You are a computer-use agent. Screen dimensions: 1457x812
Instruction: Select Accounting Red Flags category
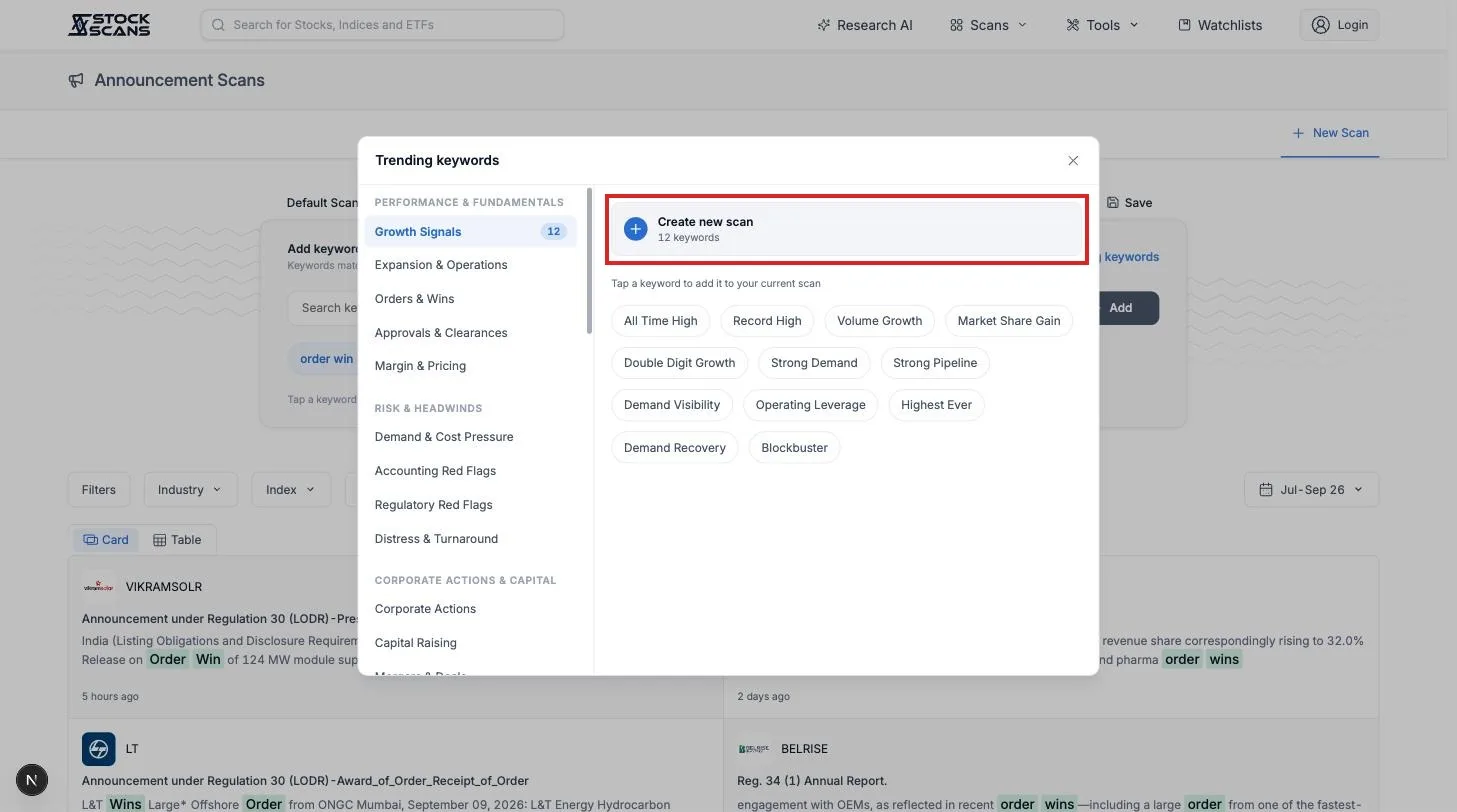tap(470, 471)
